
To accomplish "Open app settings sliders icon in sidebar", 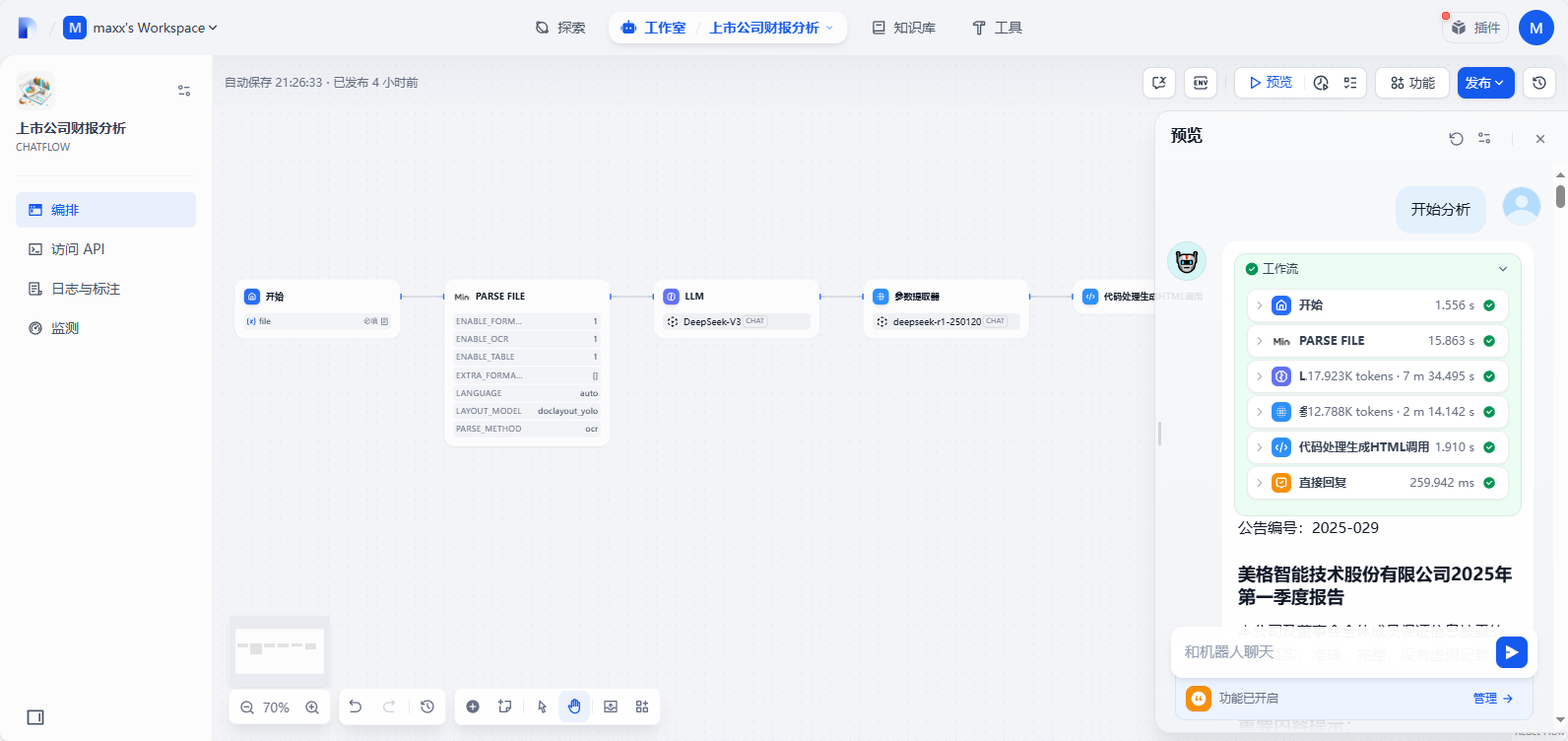I will (x=184, y=90).
